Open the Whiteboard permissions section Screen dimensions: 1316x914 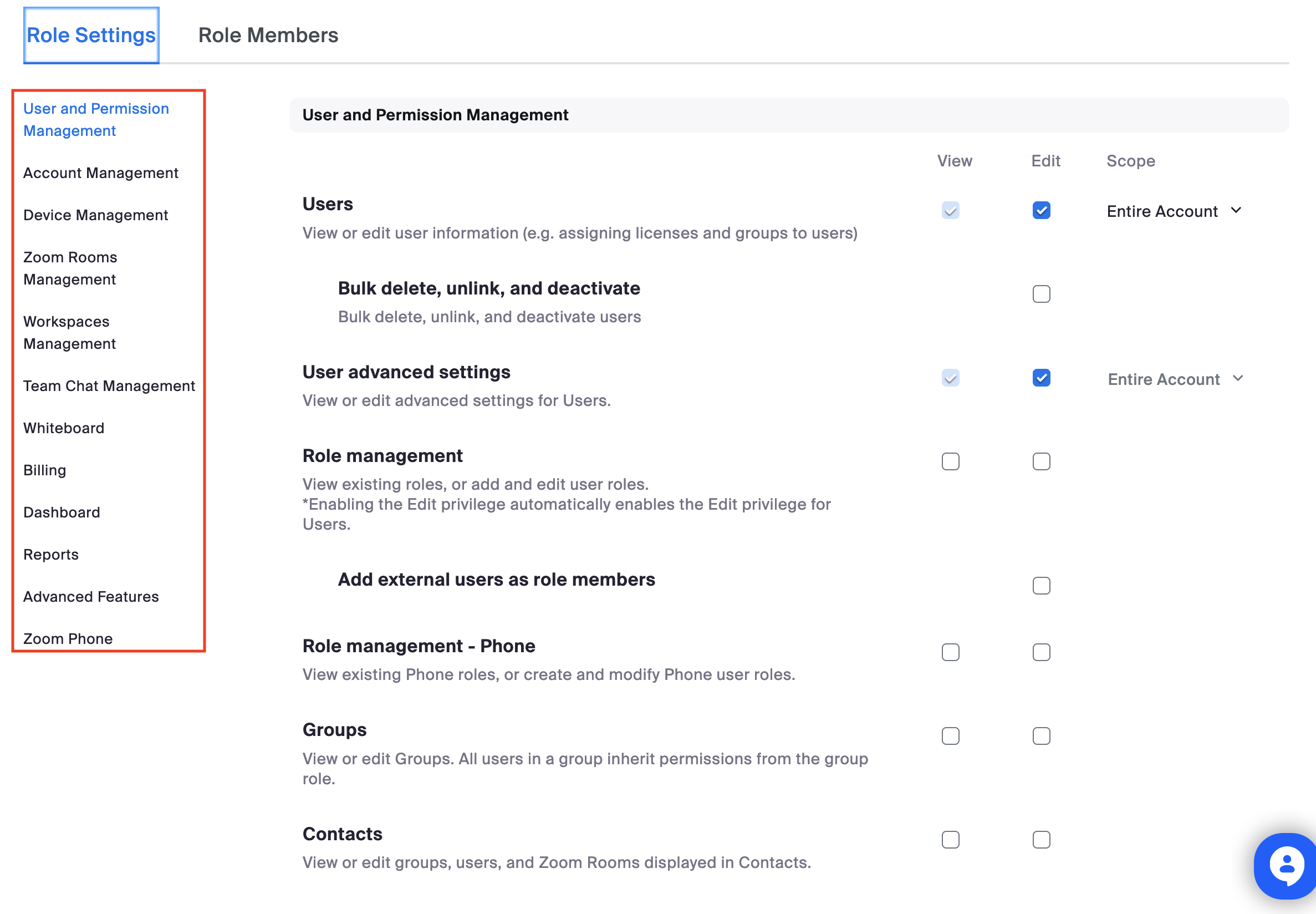coord(64,428)
